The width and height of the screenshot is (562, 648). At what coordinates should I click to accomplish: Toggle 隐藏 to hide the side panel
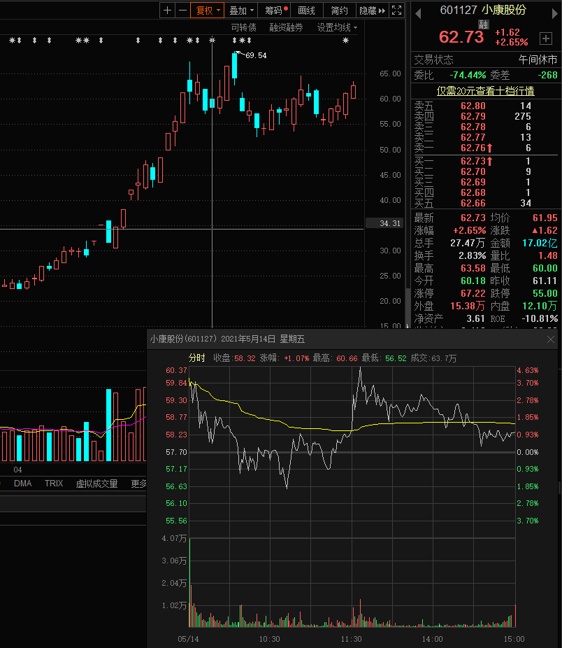coord(372,10)
